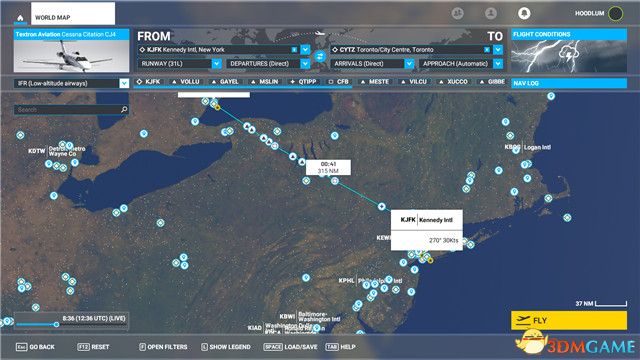Expand the CYTZ arrival airport dropdown
This screenshot has height=360, width=640.
coord(498,49)
